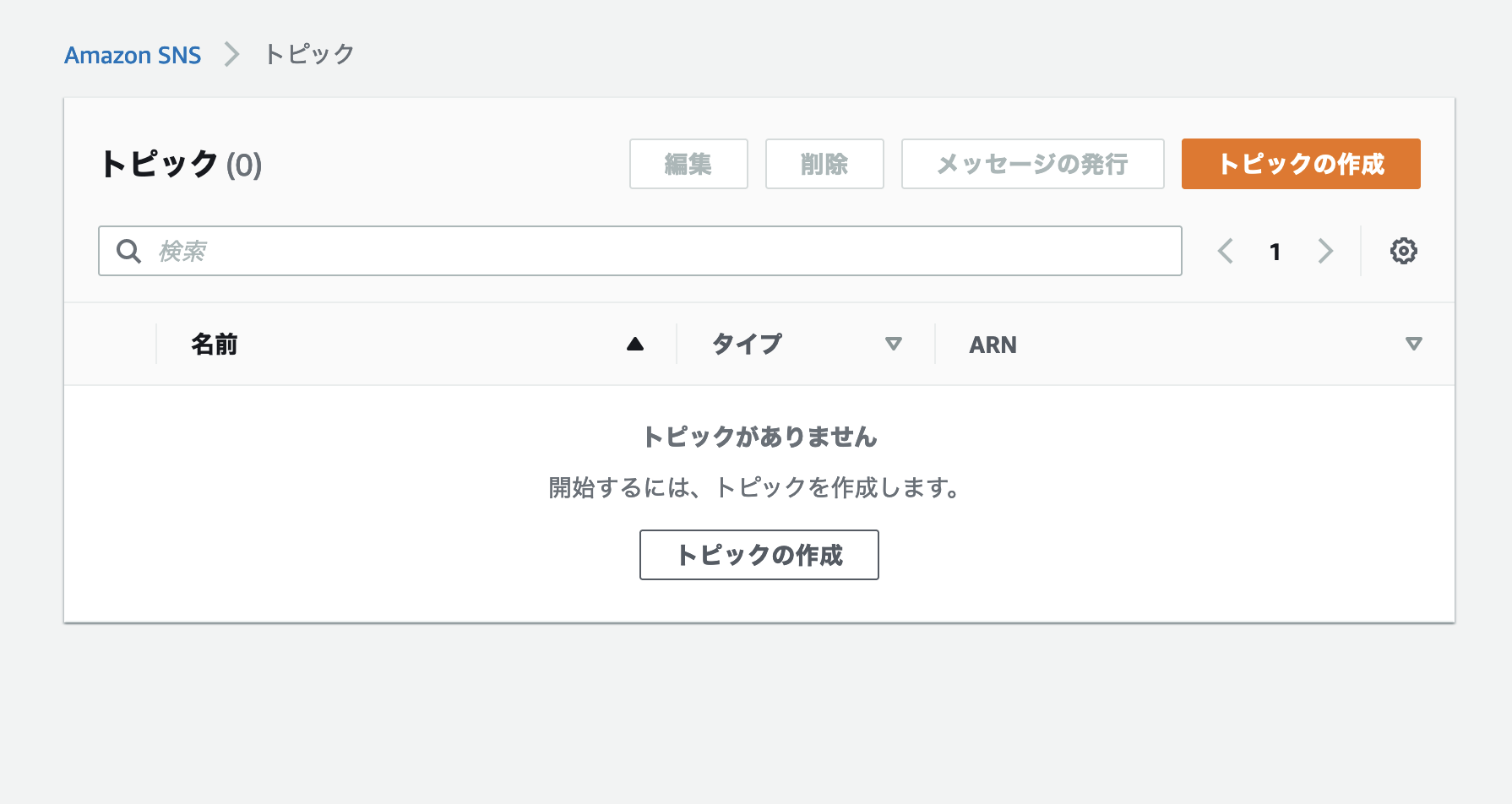This screenshot has height=804, width=1512.
Task: Expand the タイプ sort dropdown arrow
Action: click(893, 344)
